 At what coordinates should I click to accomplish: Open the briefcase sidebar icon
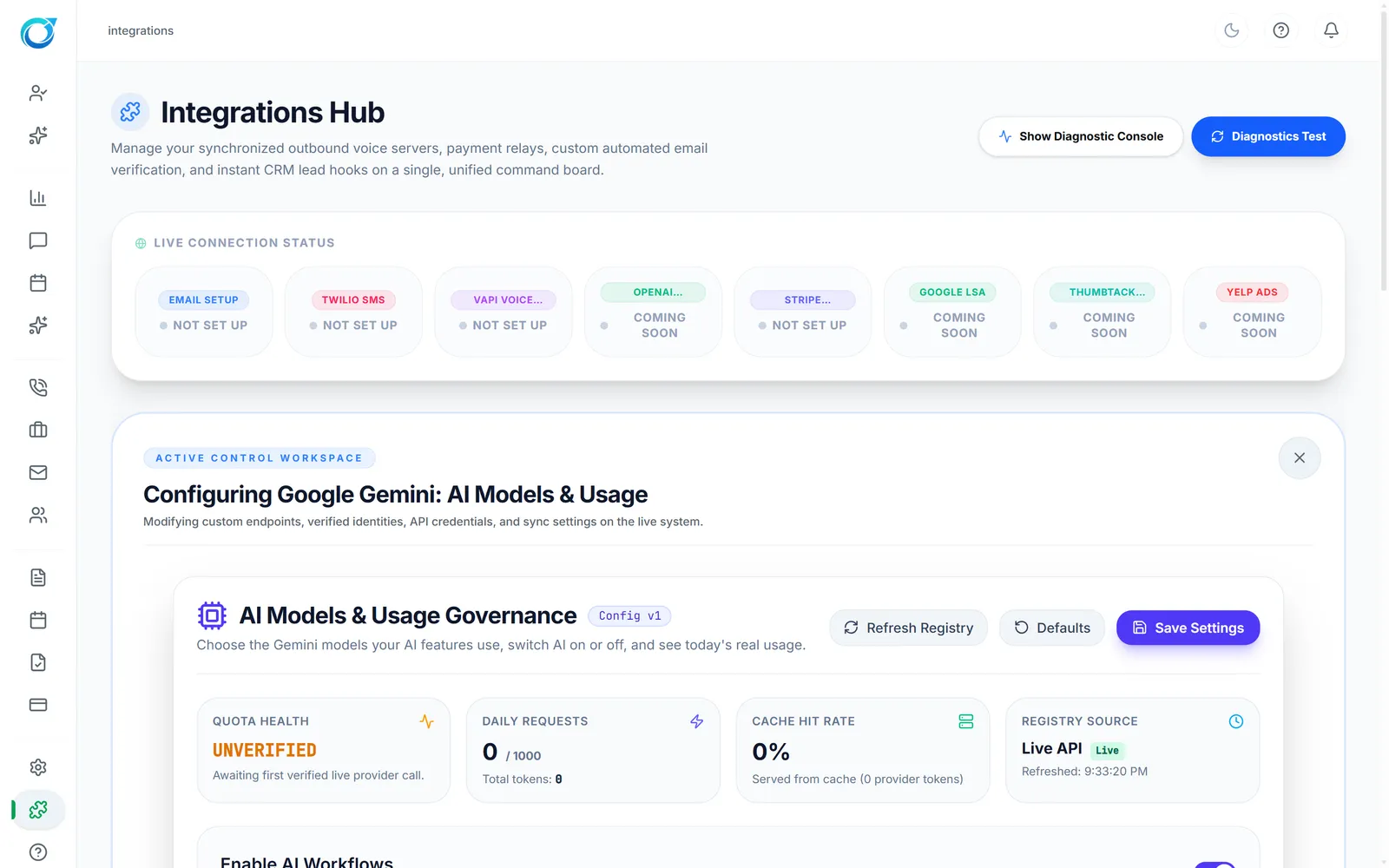[x=38, y=430]
